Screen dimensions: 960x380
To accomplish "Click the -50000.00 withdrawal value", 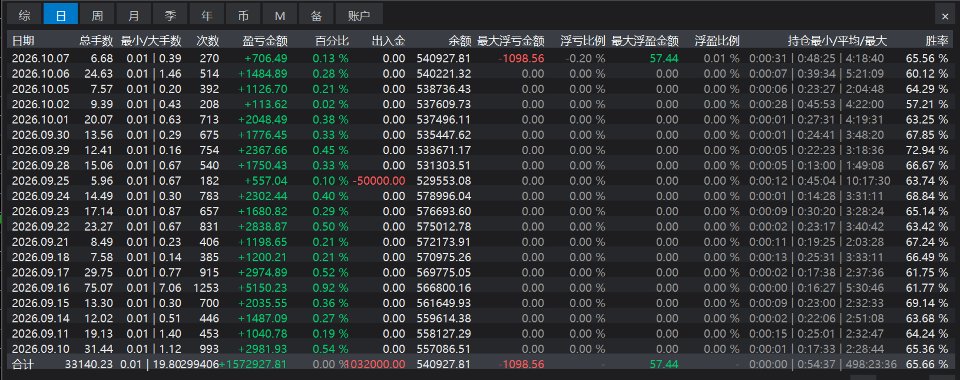I will pos(379,181).
